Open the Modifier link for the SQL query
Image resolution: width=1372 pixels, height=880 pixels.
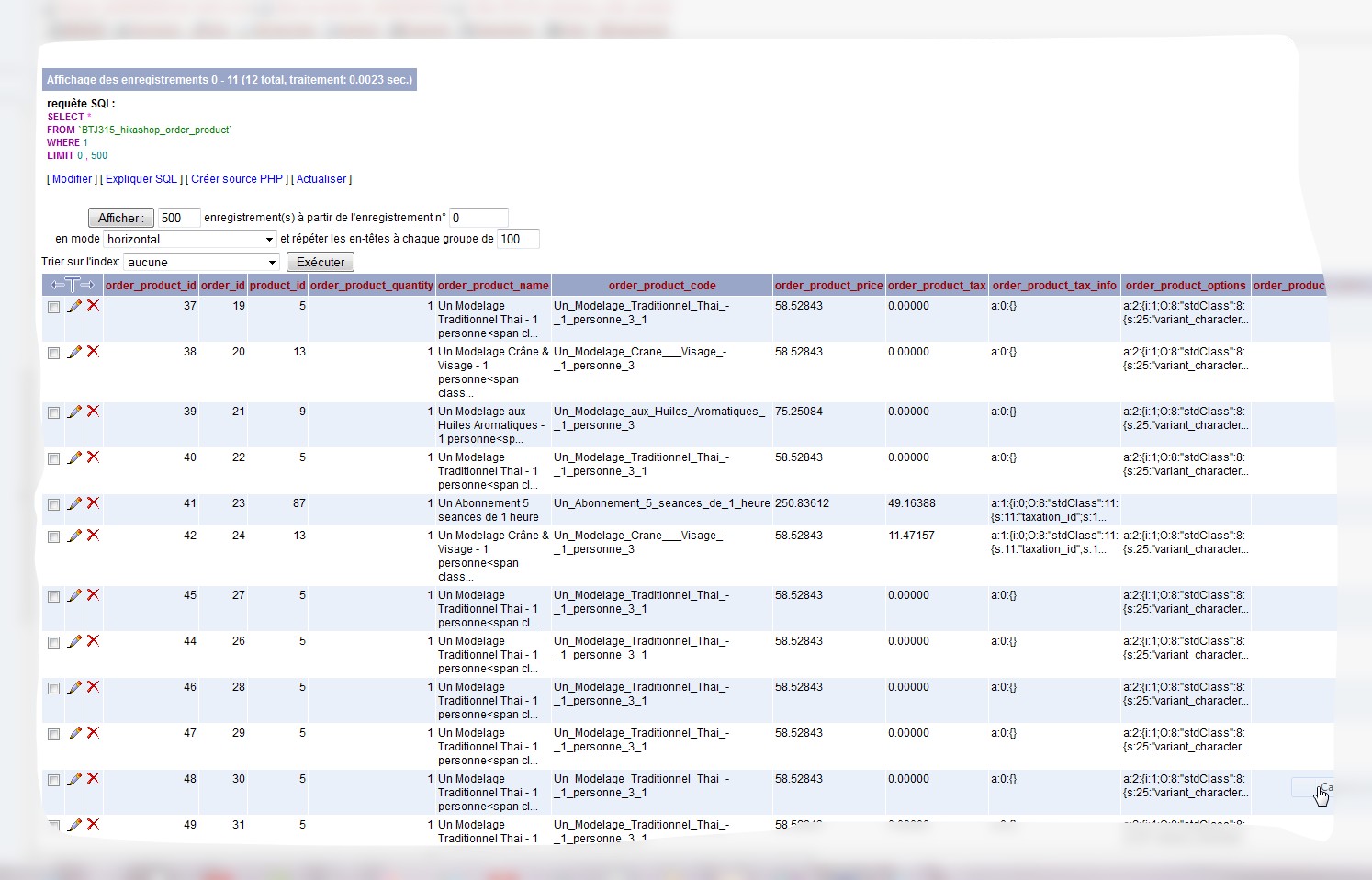72,179
